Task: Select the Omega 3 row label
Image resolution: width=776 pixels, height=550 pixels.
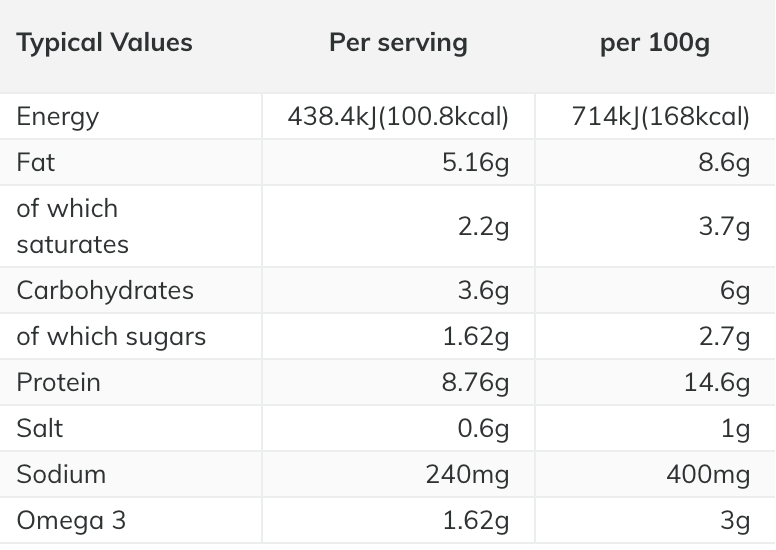Action: 71,520
